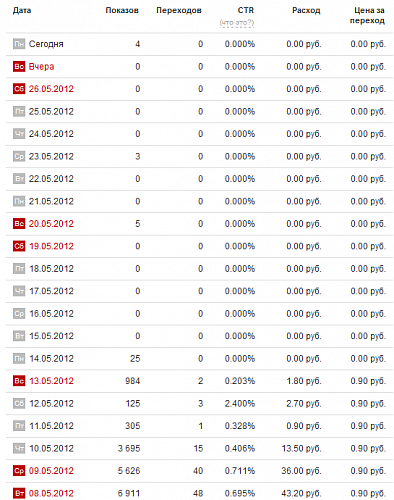Click the 'Цена за переход' column header
This screenshot has height=500, width=394.
[x=367, y=15]
